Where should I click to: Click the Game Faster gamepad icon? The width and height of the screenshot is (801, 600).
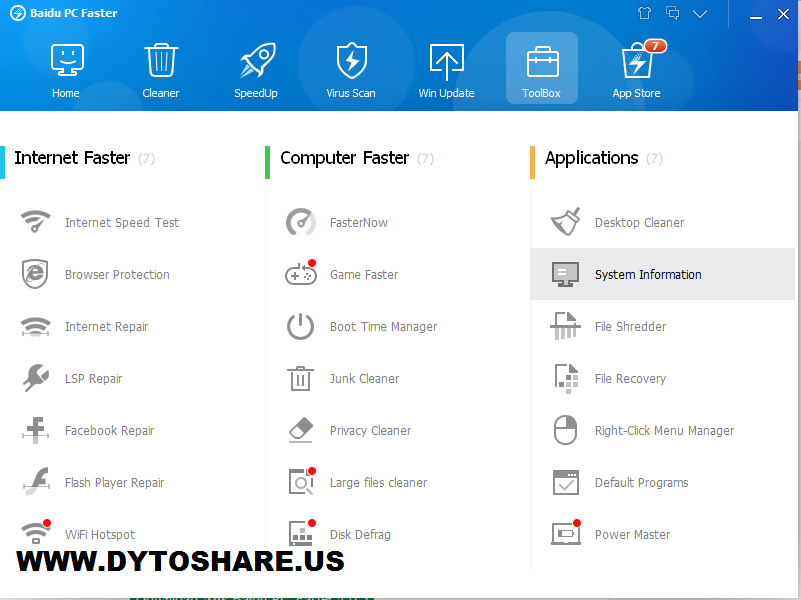[301, 273]
